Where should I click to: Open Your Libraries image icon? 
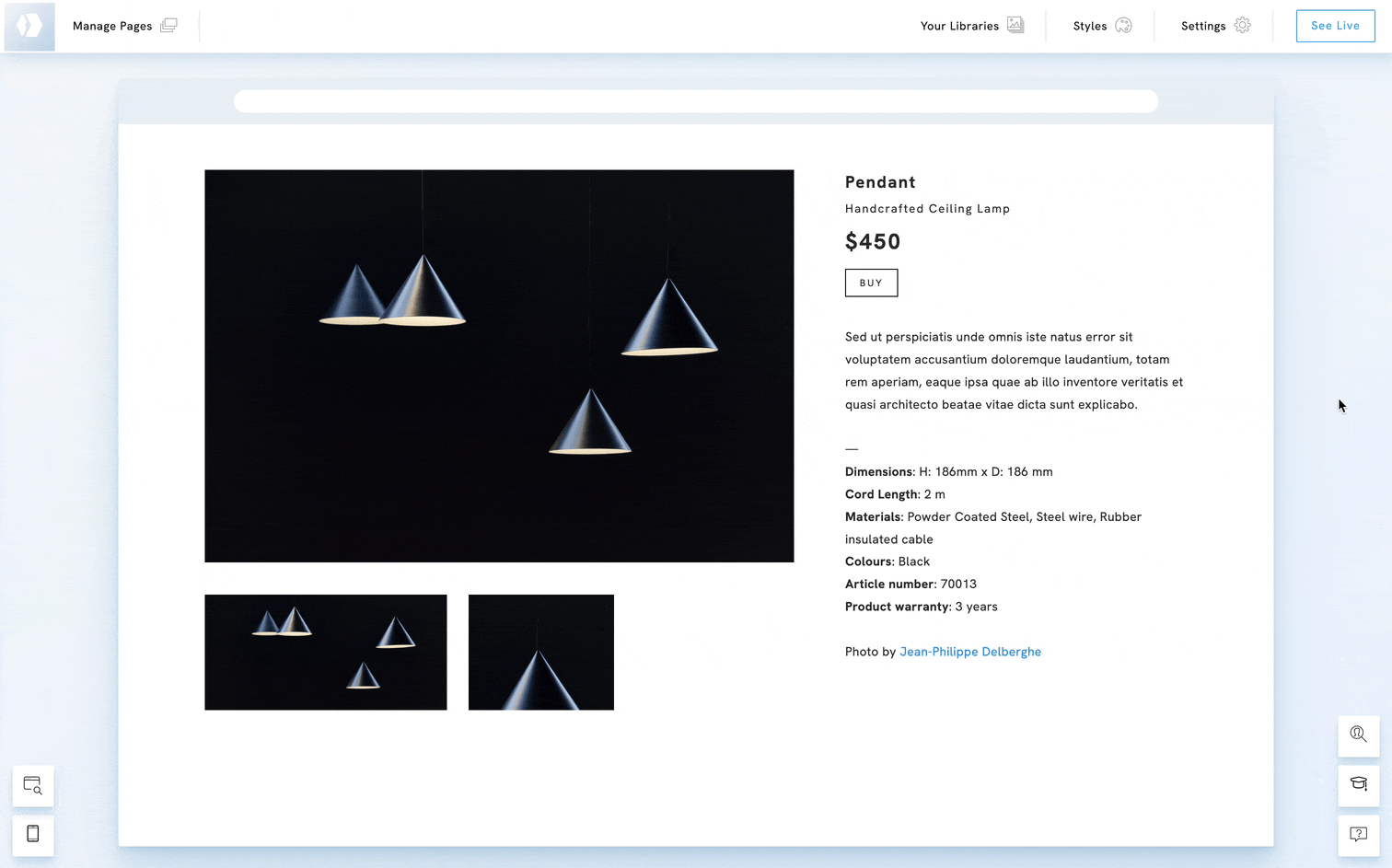tap(1015, 25)
